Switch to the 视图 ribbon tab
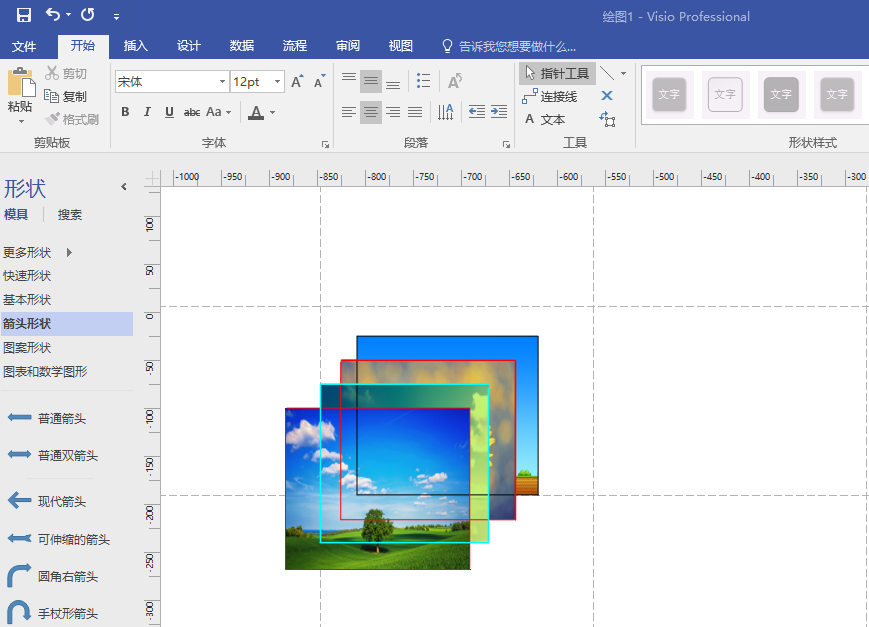This screenshot has width=869, height=627. tap(400, 46)
